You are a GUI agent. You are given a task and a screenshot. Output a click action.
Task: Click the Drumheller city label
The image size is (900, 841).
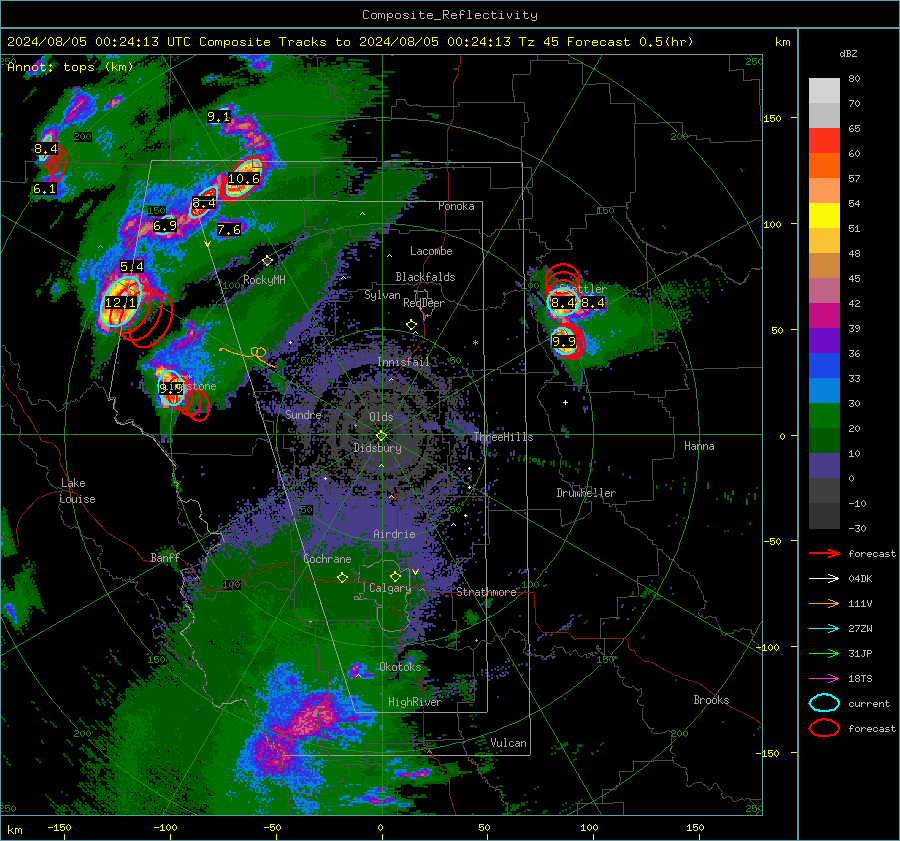[x=586, y=493]
